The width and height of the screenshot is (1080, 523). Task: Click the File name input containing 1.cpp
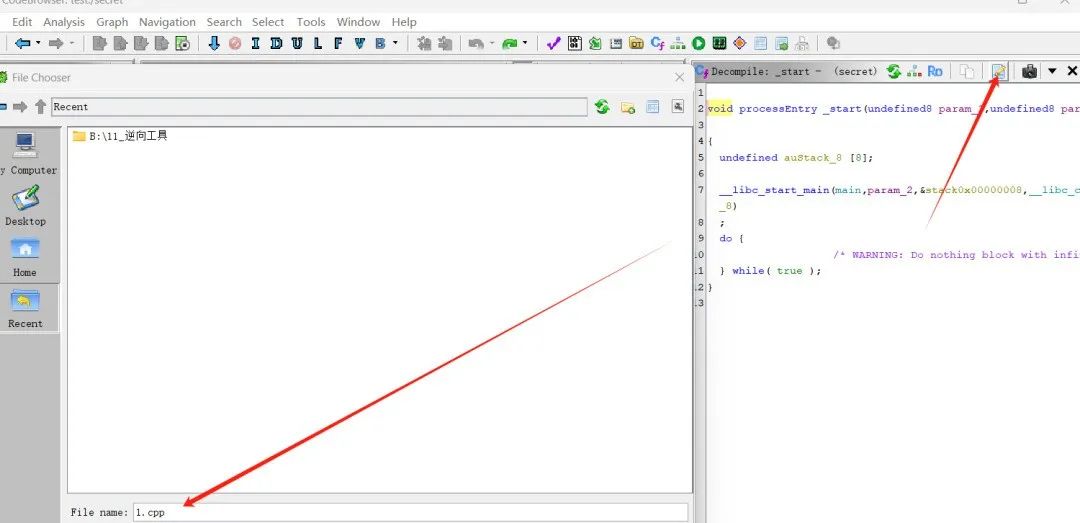(x=411, y=513)
